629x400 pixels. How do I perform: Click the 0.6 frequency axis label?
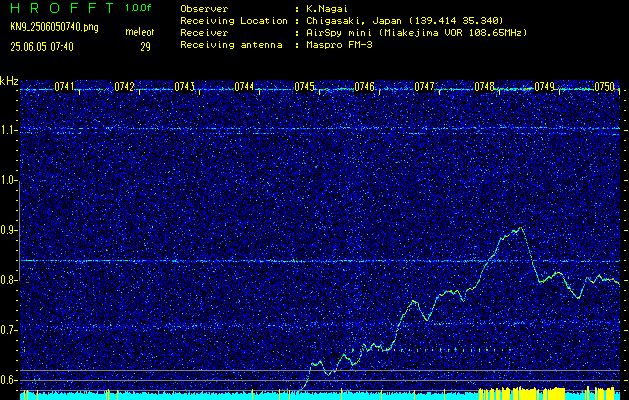[x=8, y=380]
